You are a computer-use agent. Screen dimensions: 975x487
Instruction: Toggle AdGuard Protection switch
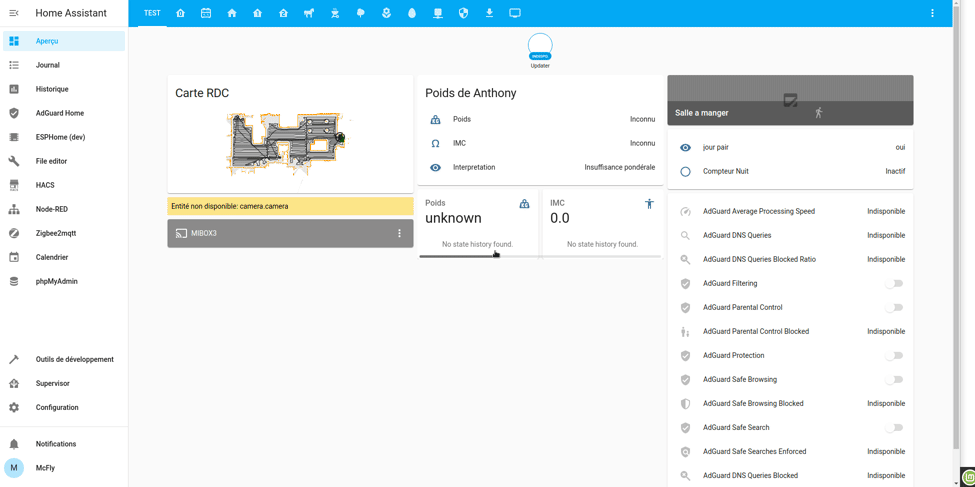pyautogui.click(x=894, y=356)
